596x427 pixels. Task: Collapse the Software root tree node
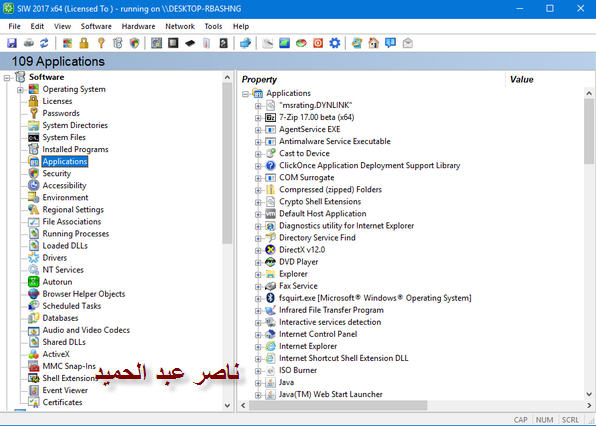pos(7,78)
